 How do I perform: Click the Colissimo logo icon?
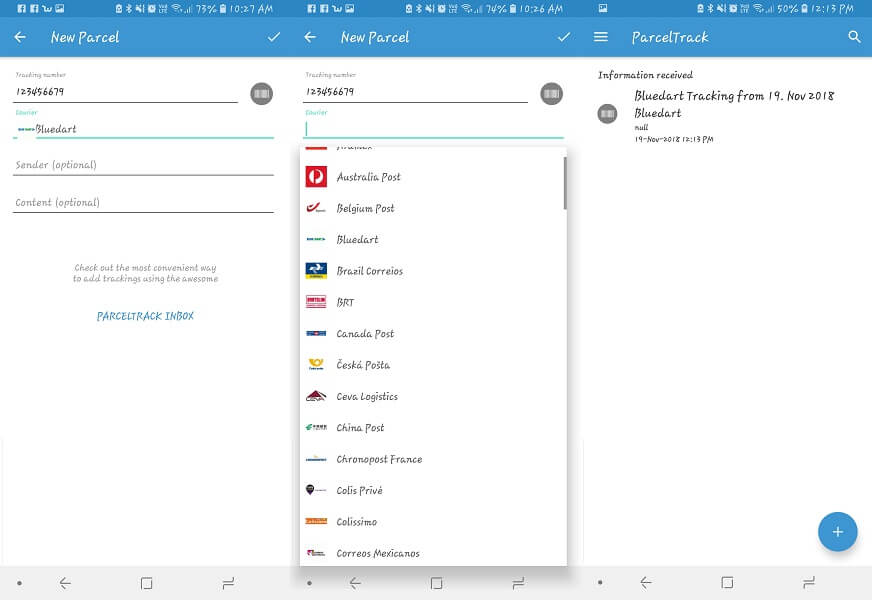point(316,522)
